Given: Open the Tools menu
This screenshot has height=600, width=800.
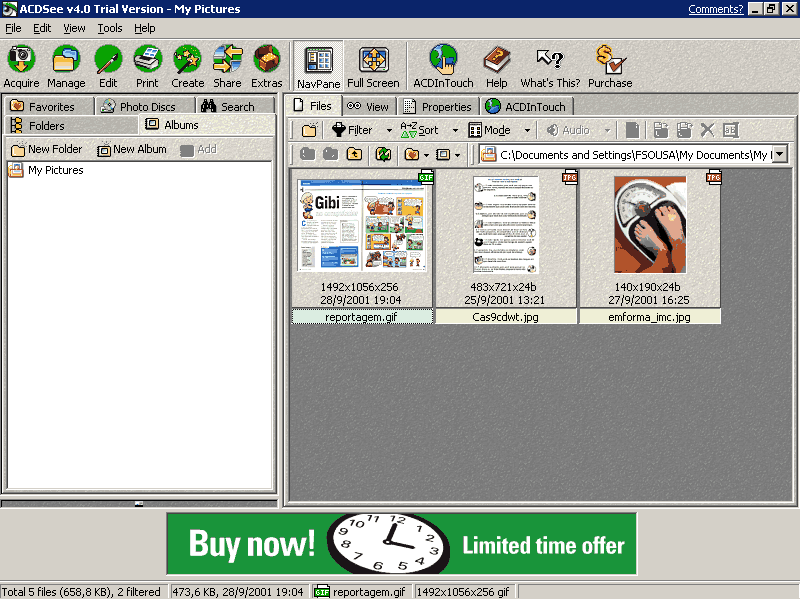Looking at the screenshot, I should 109,28.
